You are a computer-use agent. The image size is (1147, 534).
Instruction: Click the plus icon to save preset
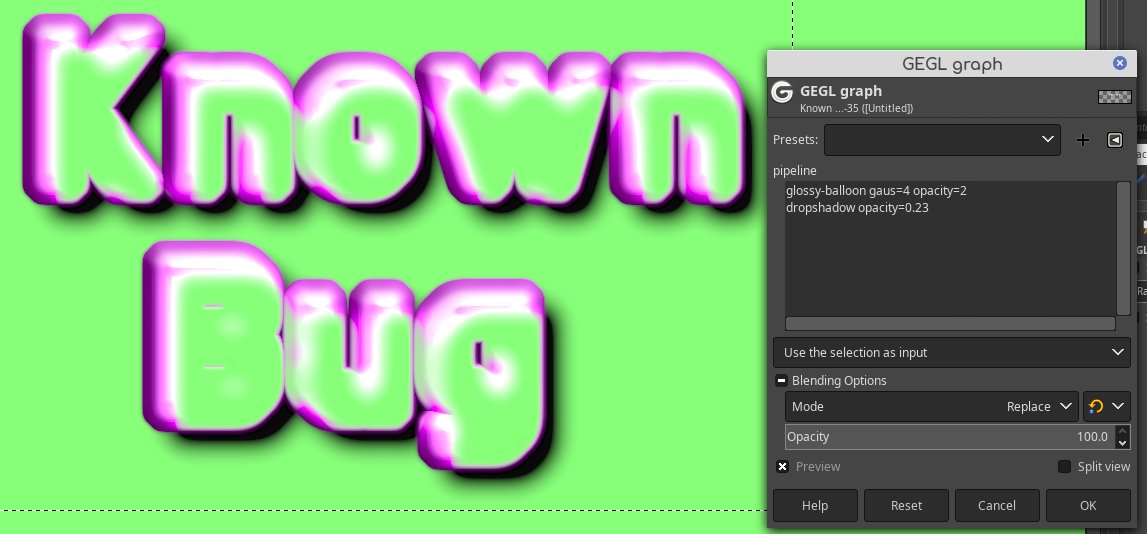click(1083, 140)
